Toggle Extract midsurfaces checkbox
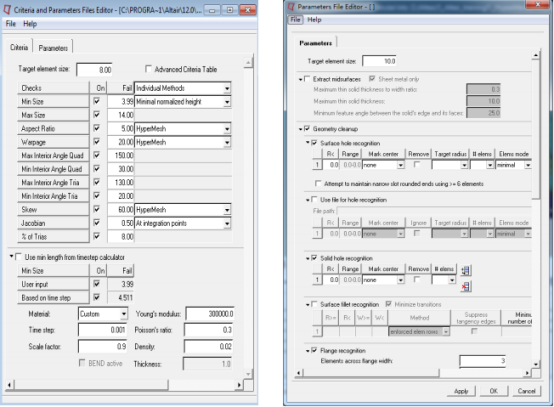554x407 pixels. click(x=307, y=78)
